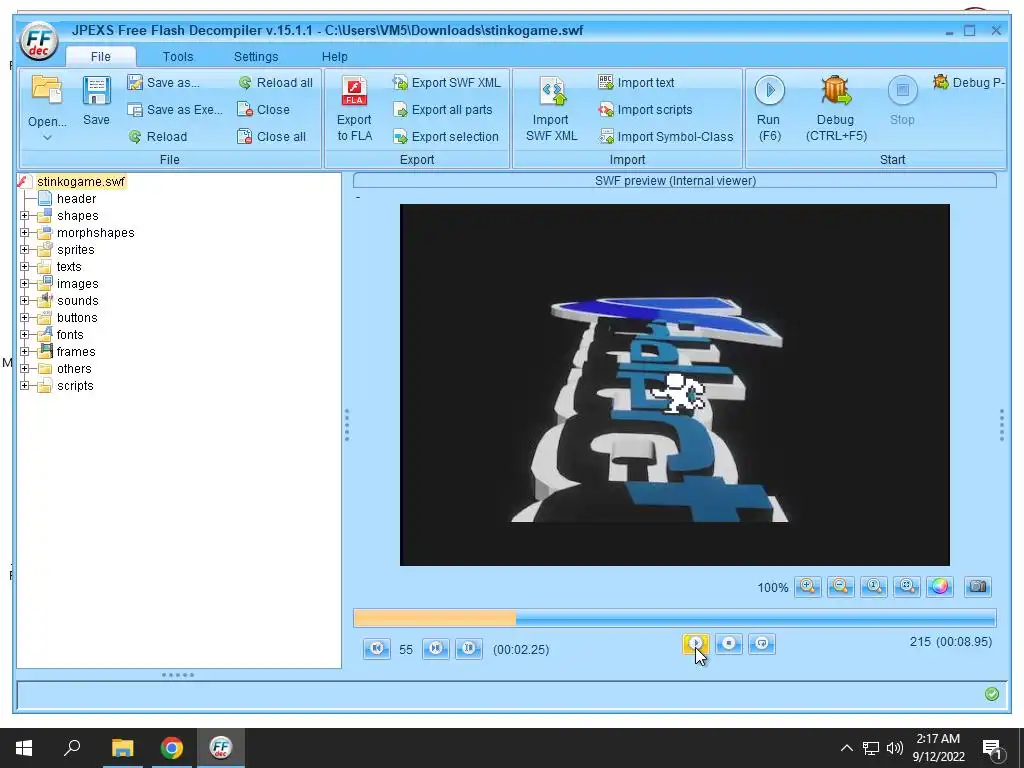Screen dimensions: 1024x768
Task: Click Import Symbol-Class
Action: pos(665,136)
